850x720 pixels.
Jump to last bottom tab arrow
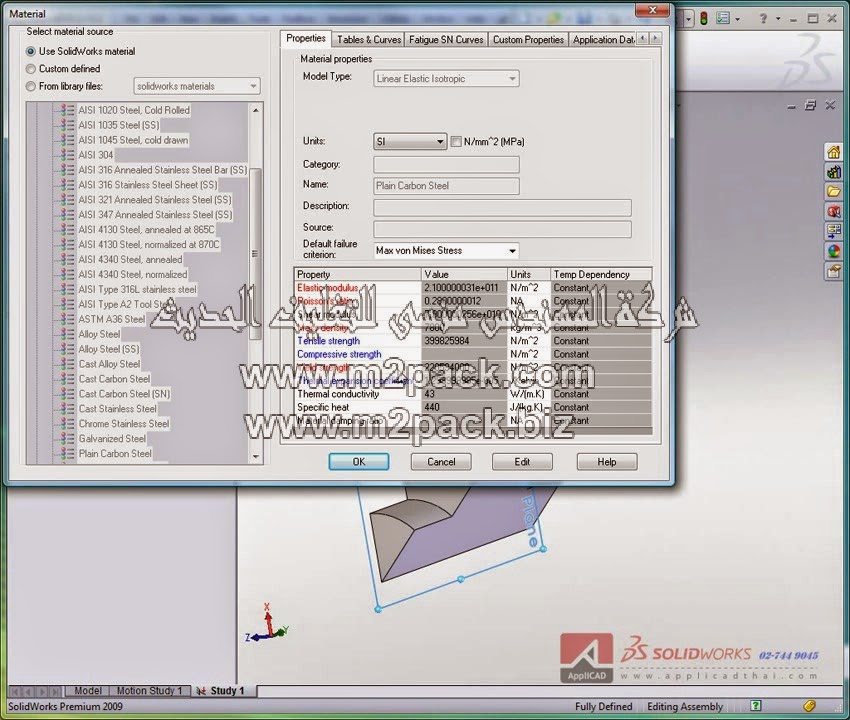pos(55,691)
